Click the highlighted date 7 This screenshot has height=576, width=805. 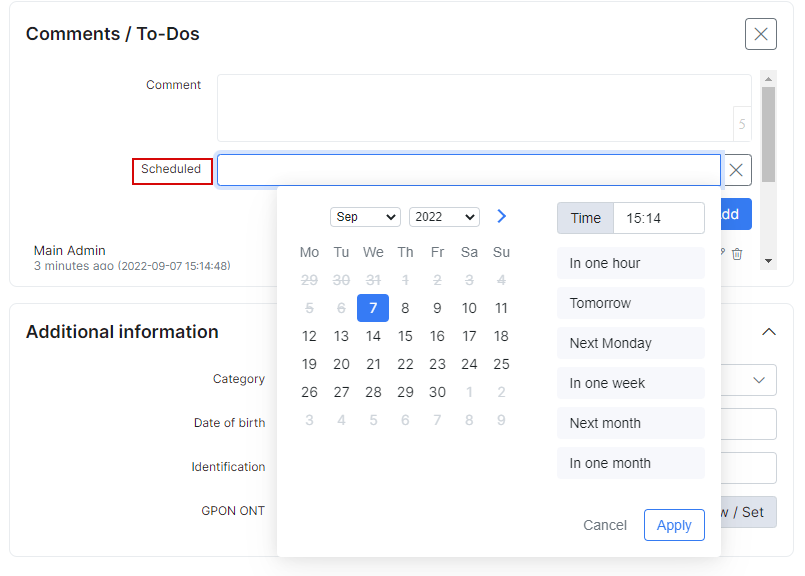click(373, 308)
